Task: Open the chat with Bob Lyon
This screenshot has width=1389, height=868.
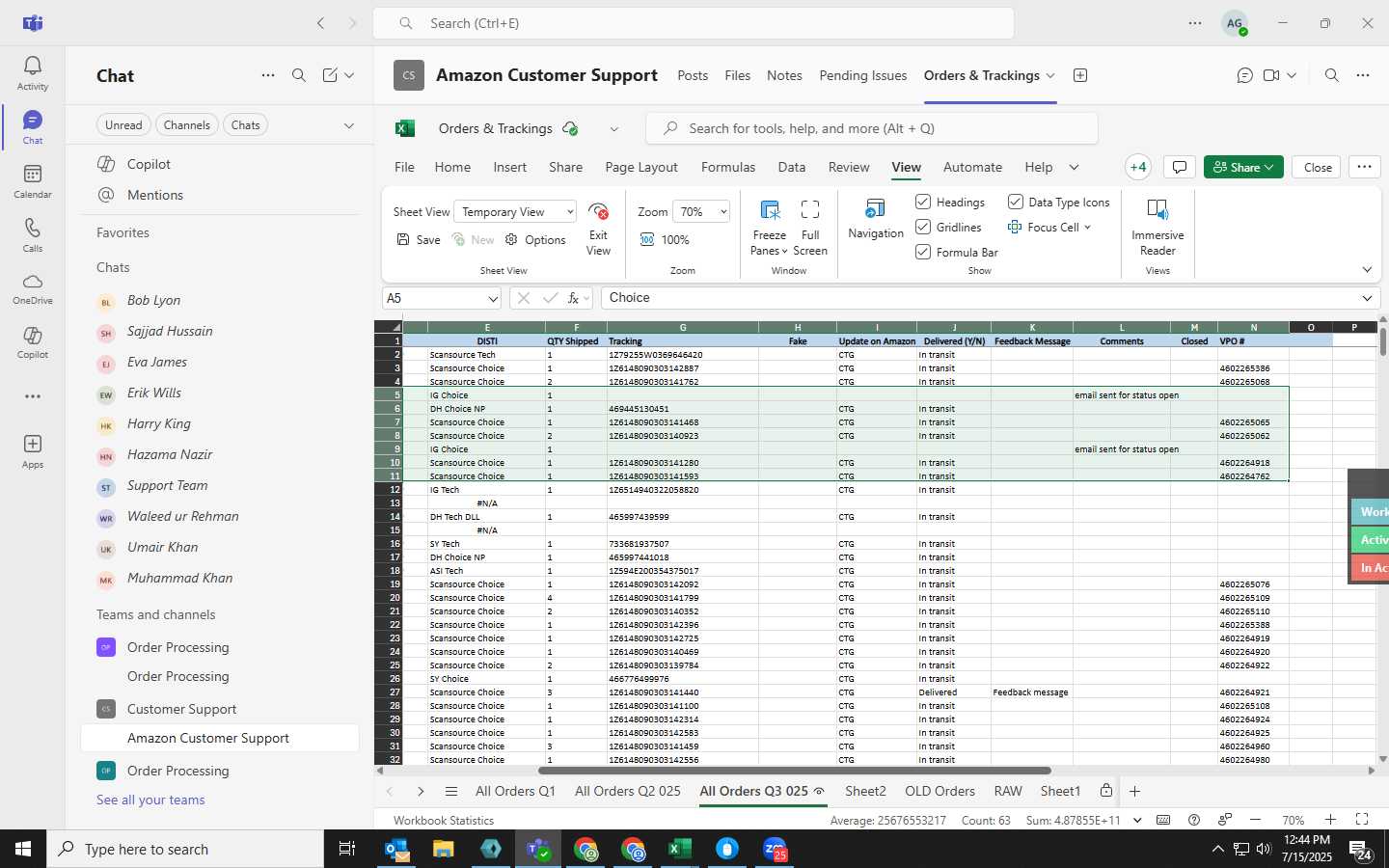Action: tap(220, 301)
